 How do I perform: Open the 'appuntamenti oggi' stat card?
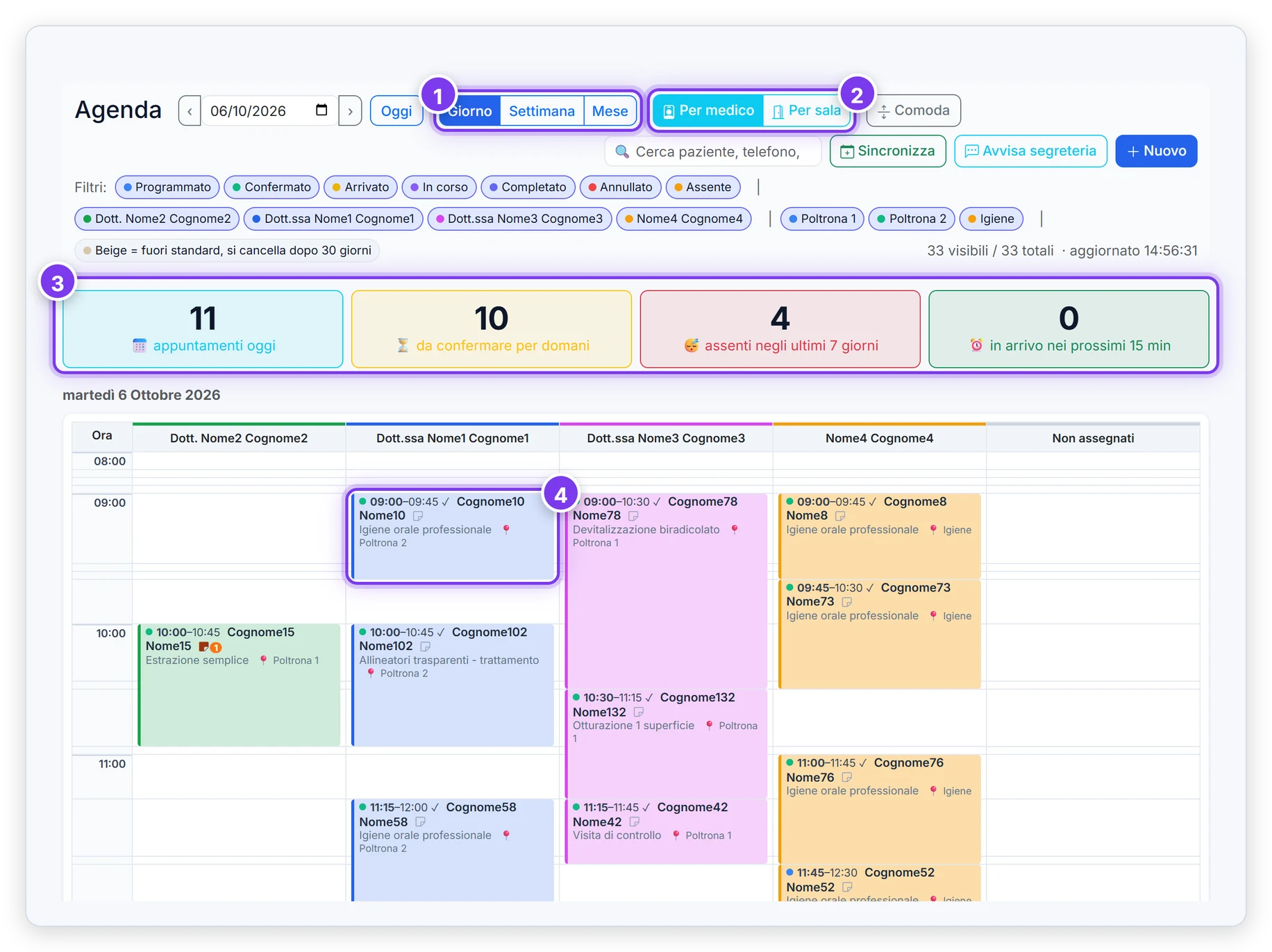tap(203, 328)
